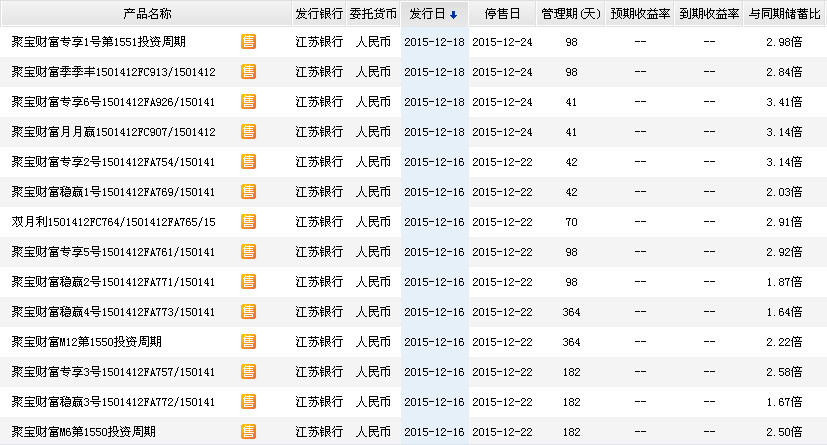The height and width of the screenshot is (445, 827).
Task: Sort by 委托货币 column header
Action: coord(373,14)
